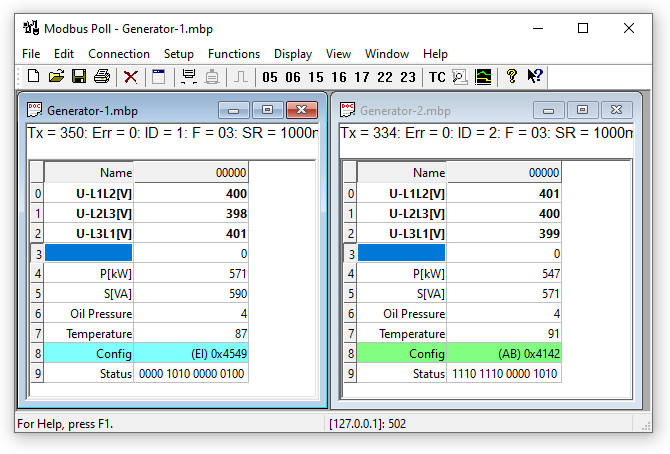Select function 16 in the toolbar

(338, 77)
